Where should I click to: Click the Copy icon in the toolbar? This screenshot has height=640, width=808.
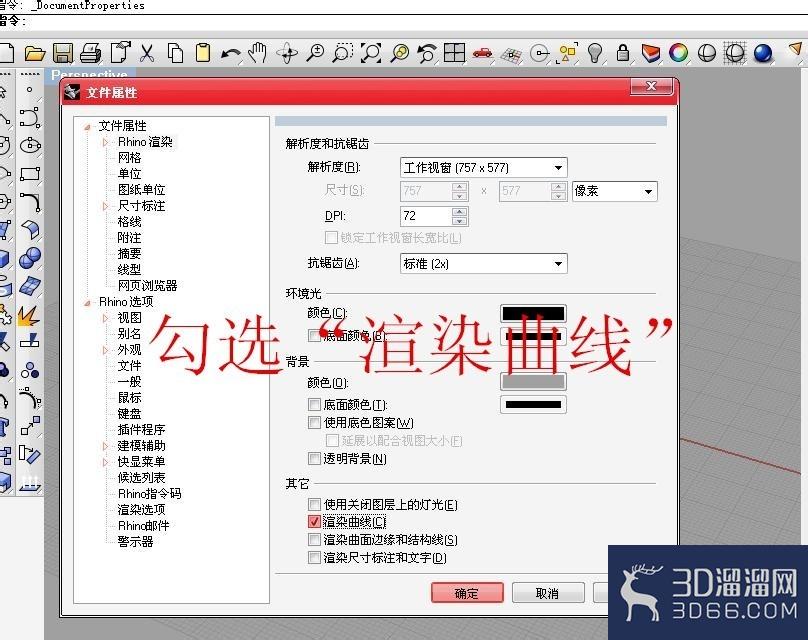(176, 53)
